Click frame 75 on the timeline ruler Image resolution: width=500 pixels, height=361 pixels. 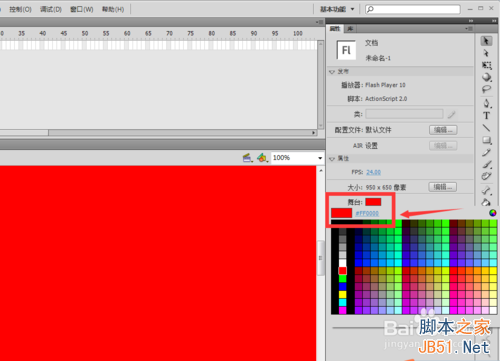[x=191, y=33]
